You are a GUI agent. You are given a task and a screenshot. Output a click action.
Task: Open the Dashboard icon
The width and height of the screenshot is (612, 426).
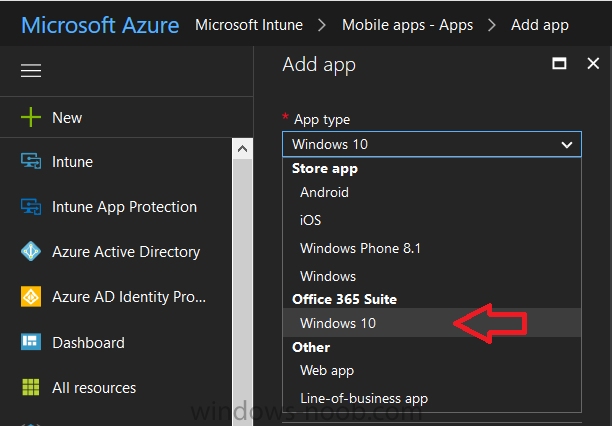pos(31,342)
